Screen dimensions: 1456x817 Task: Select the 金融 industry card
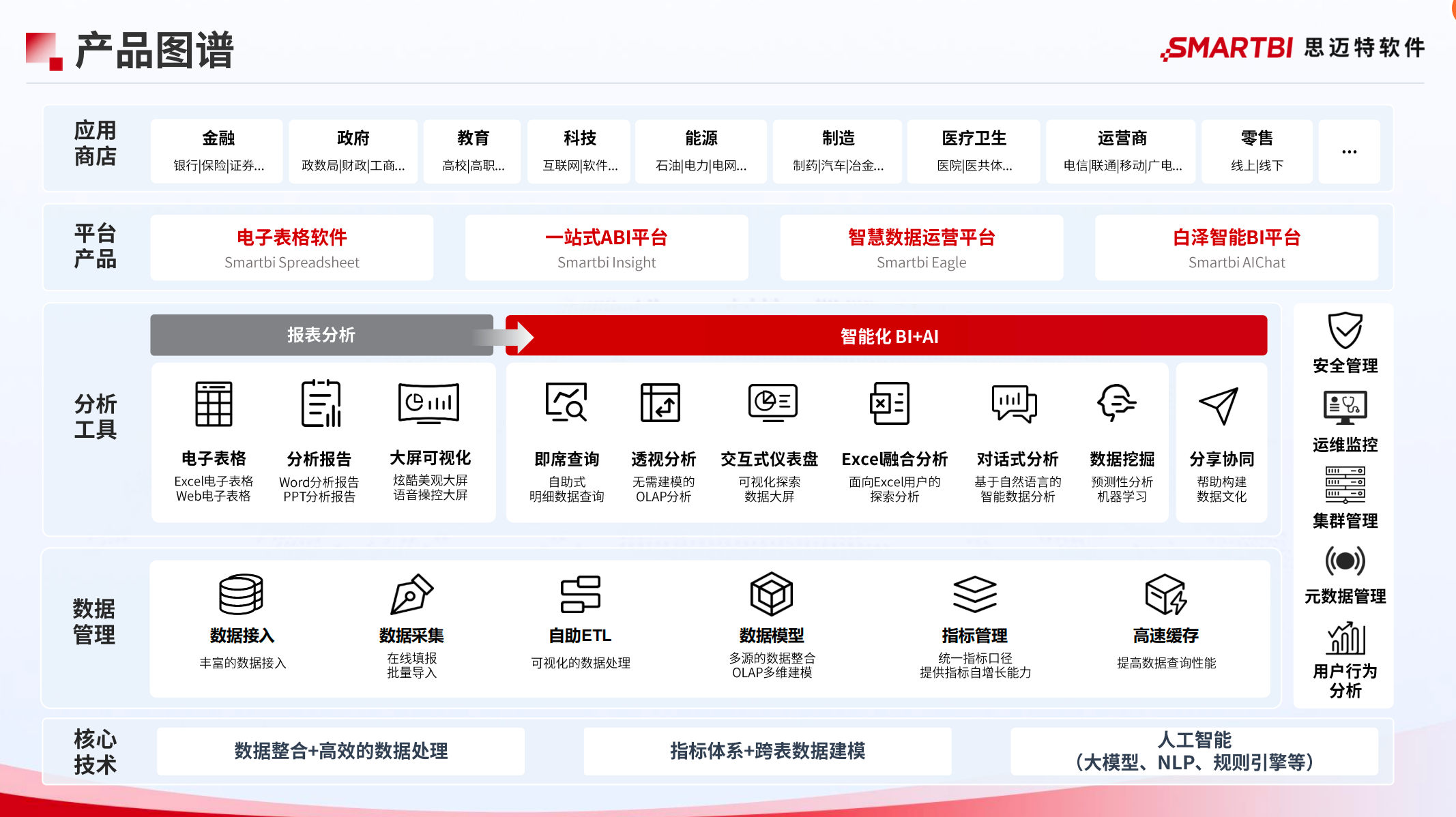(218, 151)
